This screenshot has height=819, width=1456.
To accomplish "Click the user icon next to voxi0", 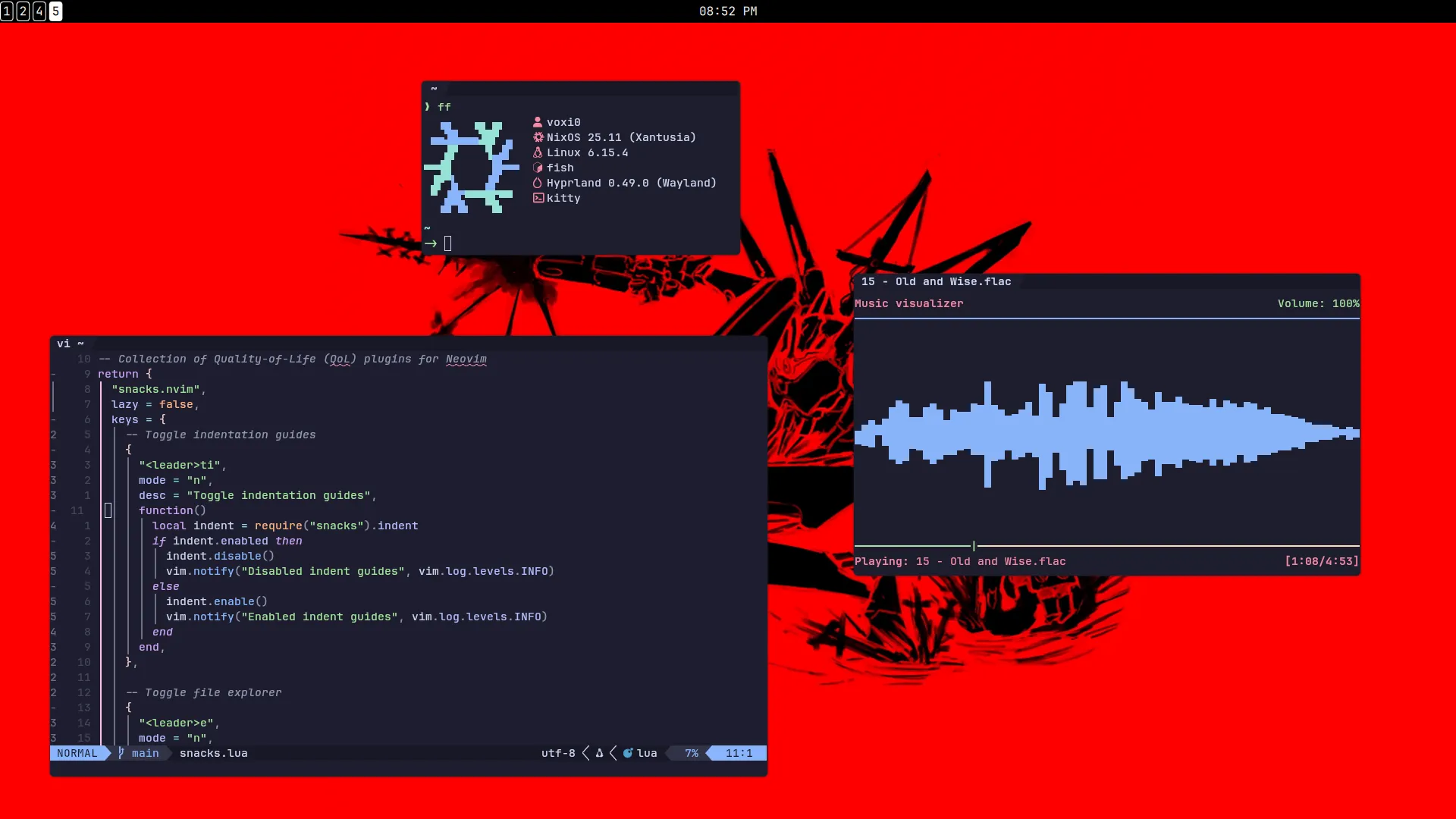I will click(538, 121).
